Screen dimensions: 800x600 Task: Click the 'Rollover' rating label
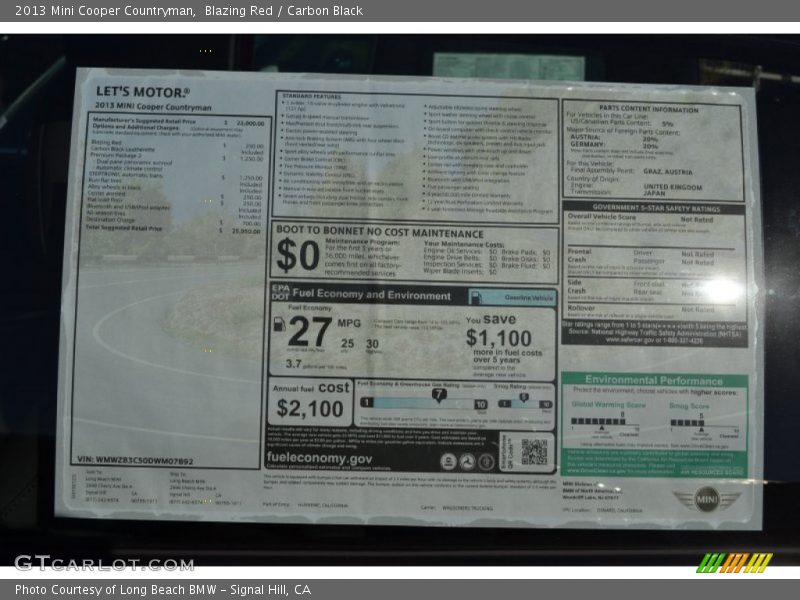coord(581,308)
